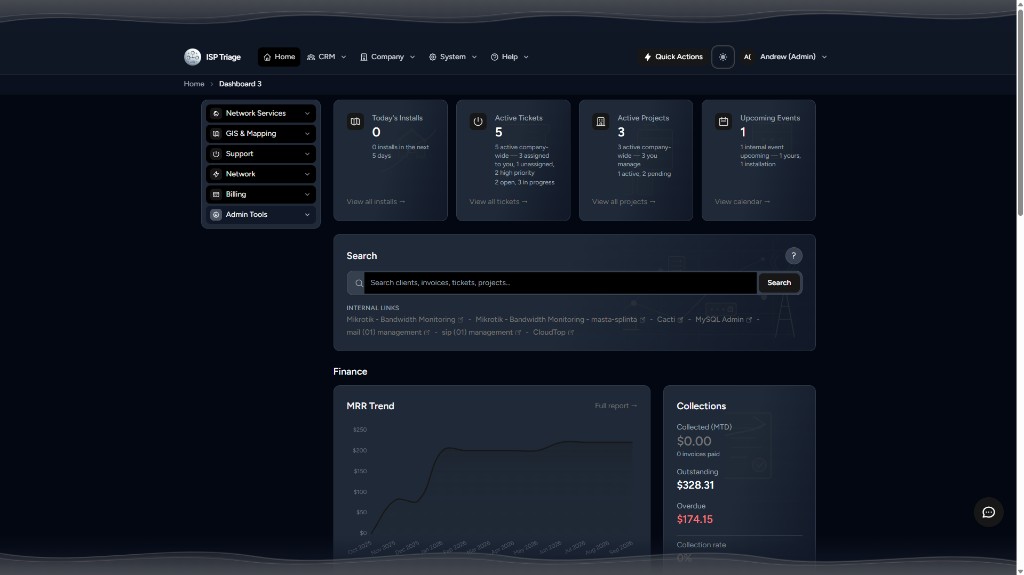Click the Billing sidebar icon
The height and width of the screenshot is (575, 1024).
click(x=216, y=195)
